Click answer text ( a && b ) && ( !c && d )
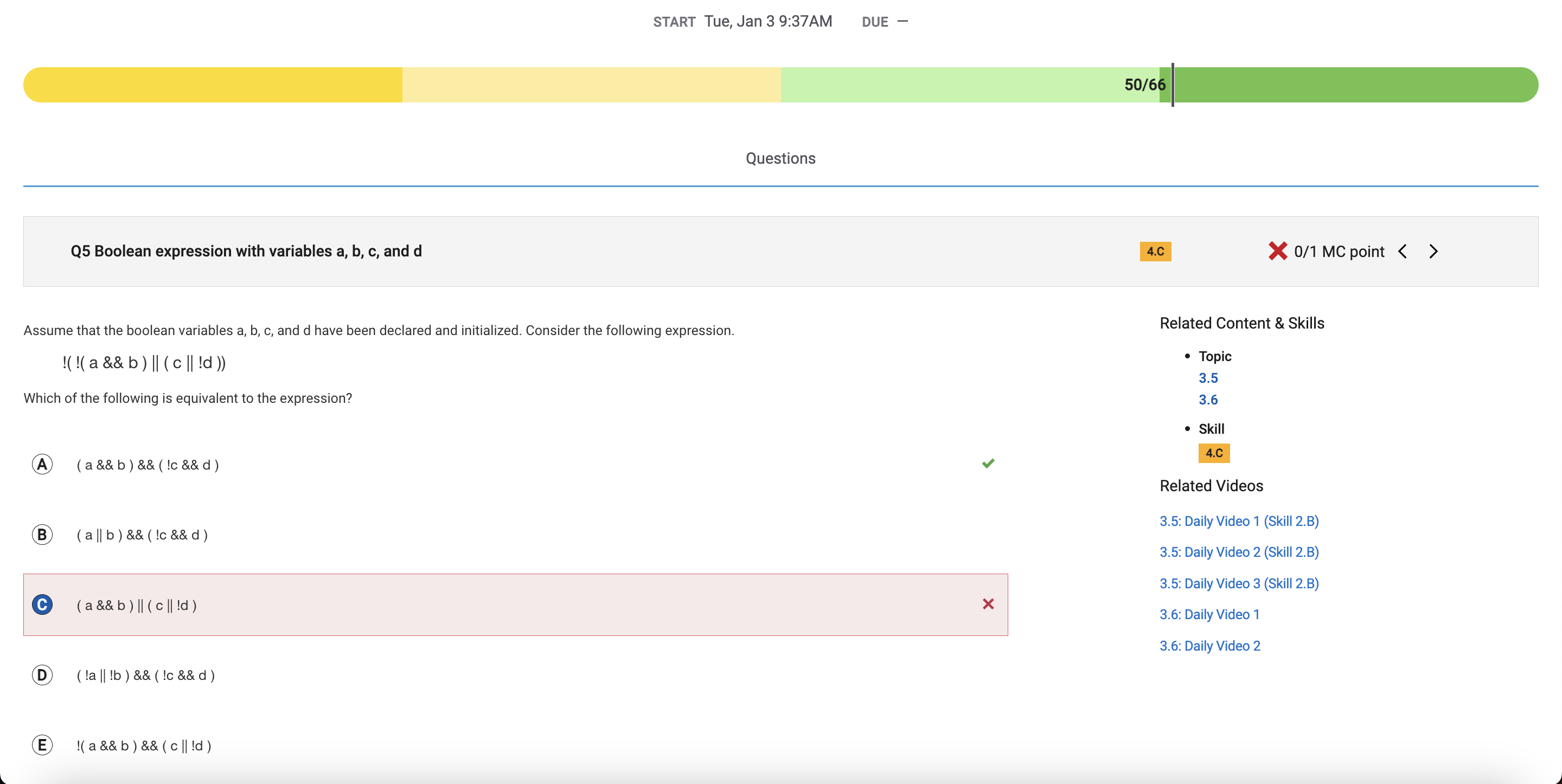The height and width of the screenshot is (784, 1562). [x=148, y=465]
